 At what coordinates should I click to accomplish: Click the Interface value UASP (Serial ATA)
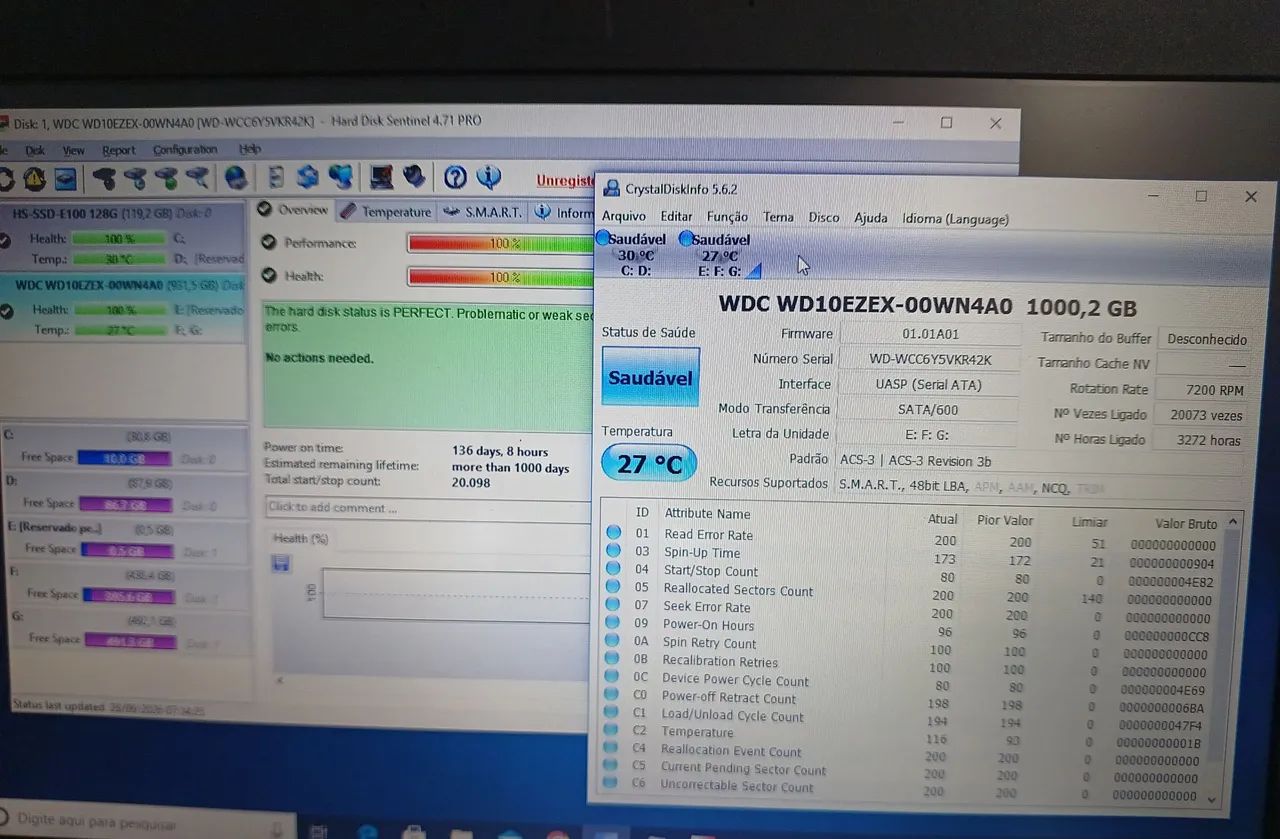[928, 384]
